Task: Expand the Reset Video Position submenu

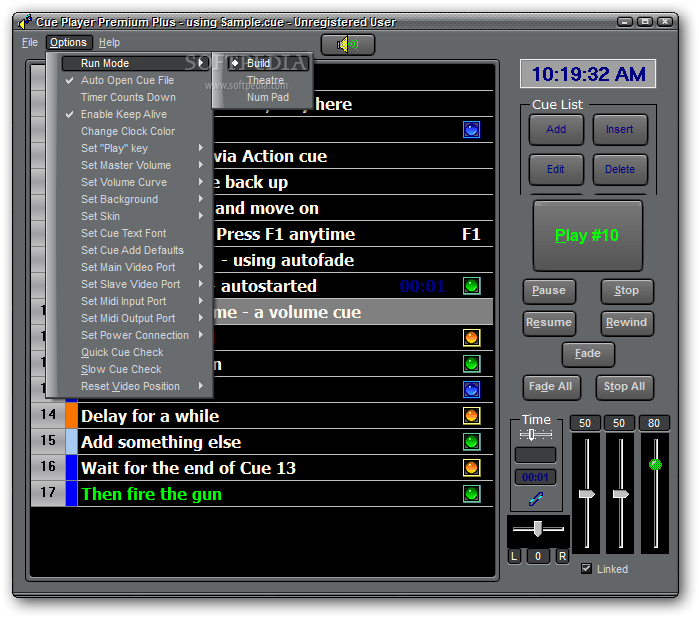Action: pos(135,386)
